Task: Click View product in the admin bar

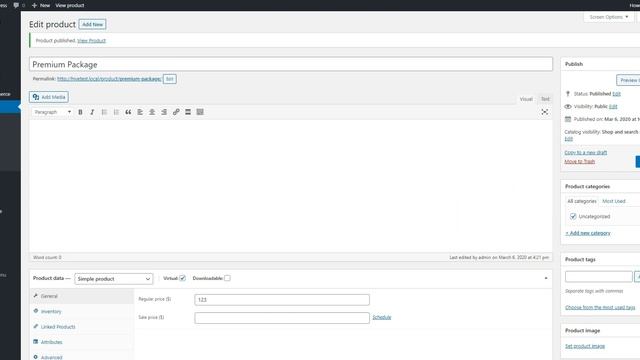Action: click(x=70, y=5)
